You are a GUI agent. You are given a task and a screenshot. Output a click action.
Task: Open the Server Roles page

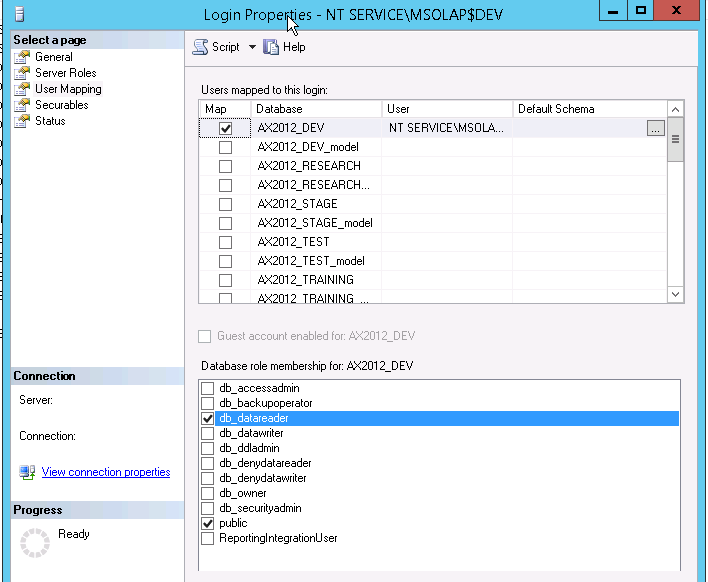(66, 73)
